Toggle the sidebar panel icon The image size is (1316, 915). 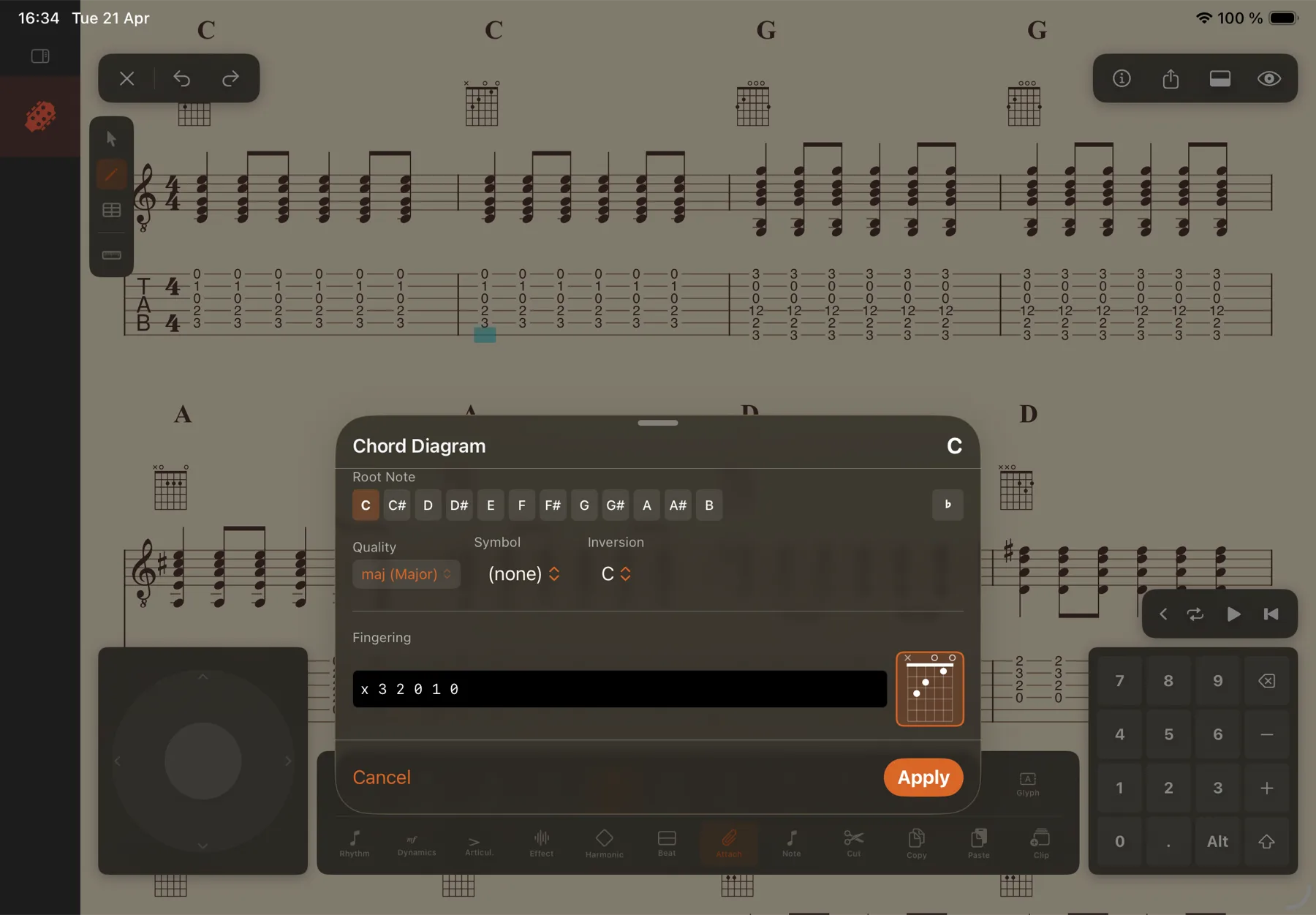(40, 56)
